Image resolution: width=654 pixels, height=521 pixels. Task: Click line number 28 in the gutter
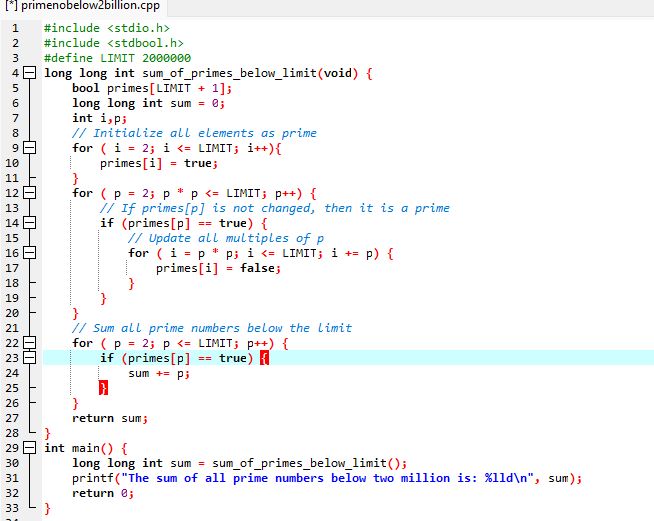tap(12, 433)
